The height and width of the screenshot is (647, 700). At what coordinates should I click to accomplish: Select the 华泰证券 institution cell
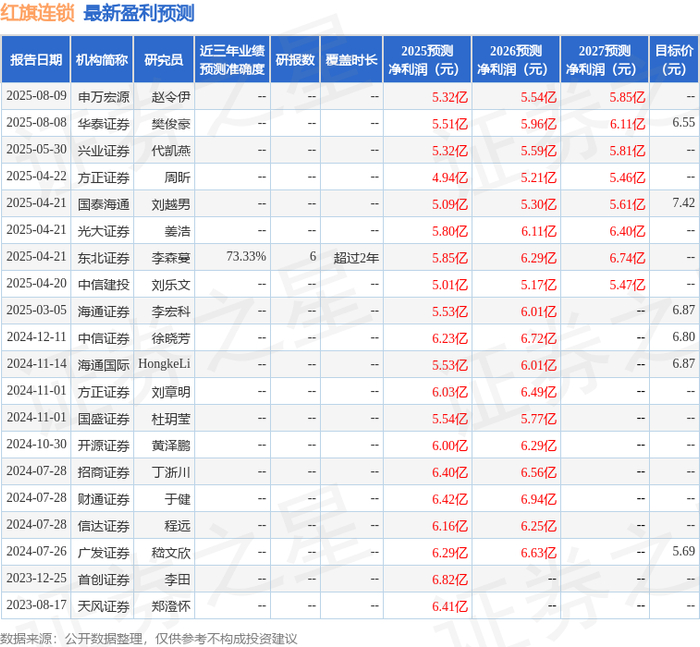(x=104, y=124)
